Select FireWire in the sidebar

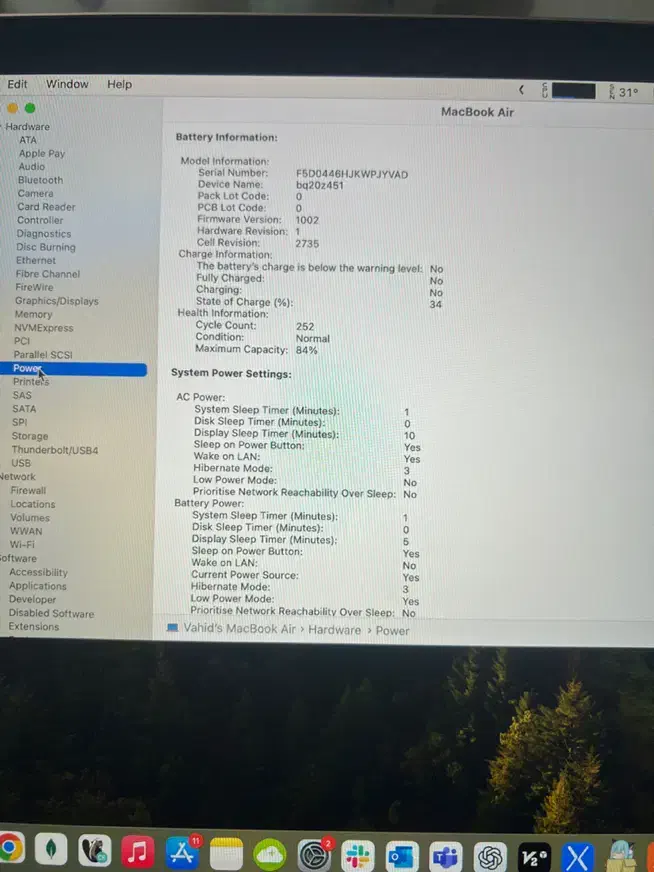click(x=34, y=288)
